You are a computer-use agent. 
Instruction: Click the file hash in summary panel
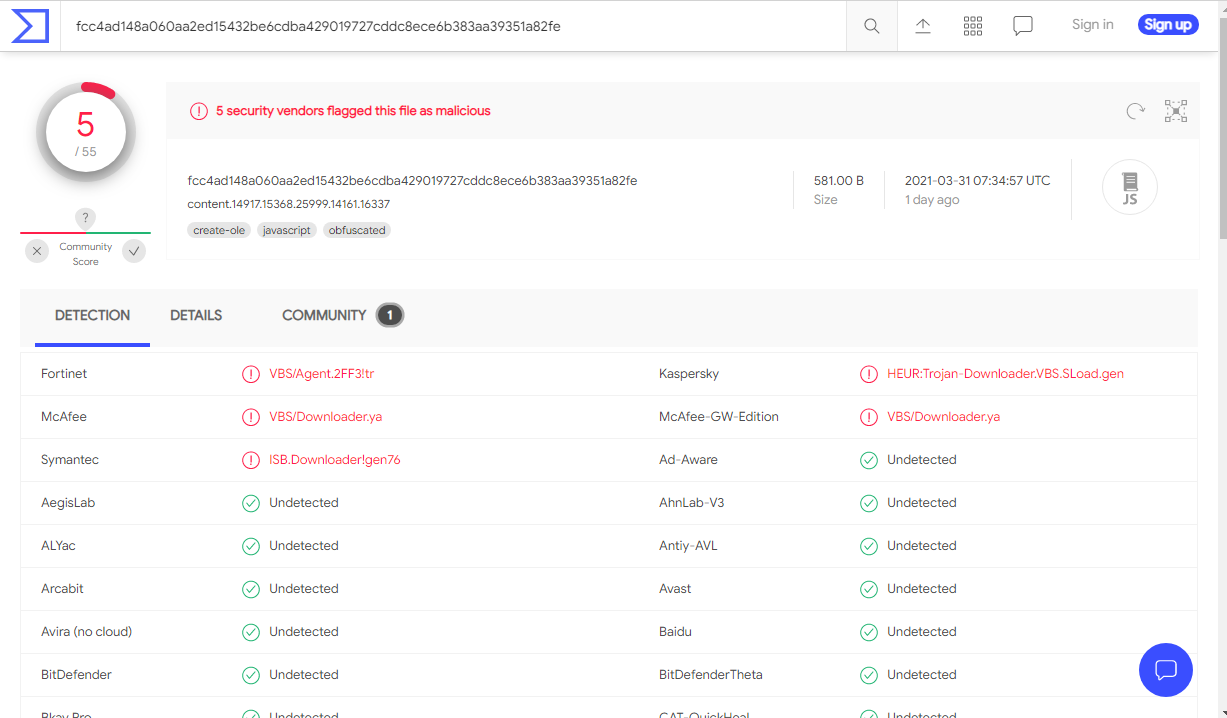[412, 181]
